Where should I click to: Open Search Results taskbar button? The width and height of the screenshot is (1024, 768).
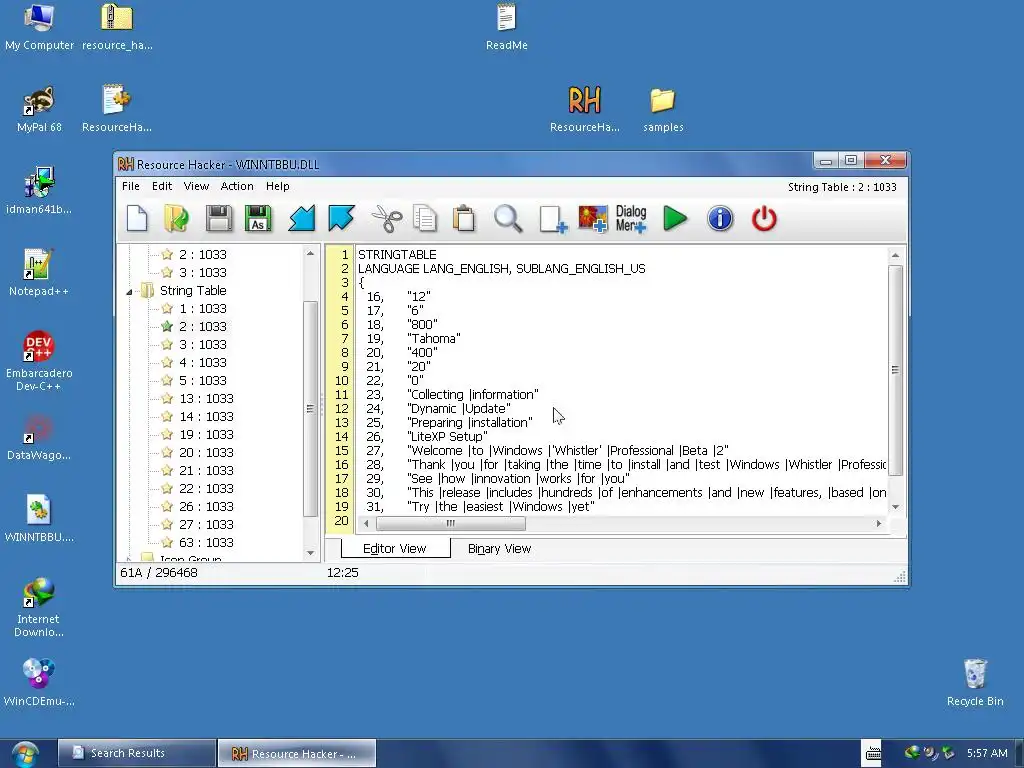[x=137, y=753]
